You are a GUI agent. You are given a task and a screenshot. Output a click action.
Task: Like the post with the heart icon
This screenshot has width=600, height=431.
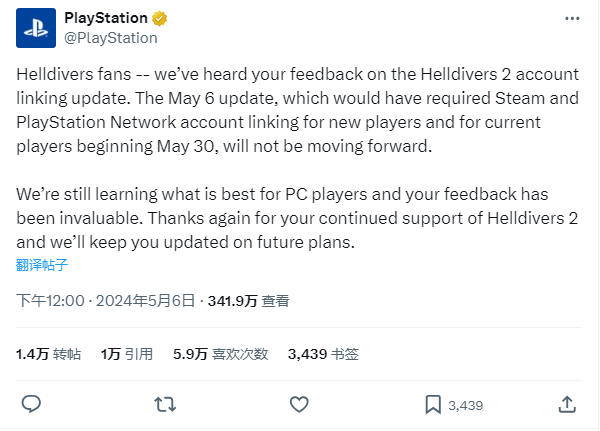click(x=299, y=405)
